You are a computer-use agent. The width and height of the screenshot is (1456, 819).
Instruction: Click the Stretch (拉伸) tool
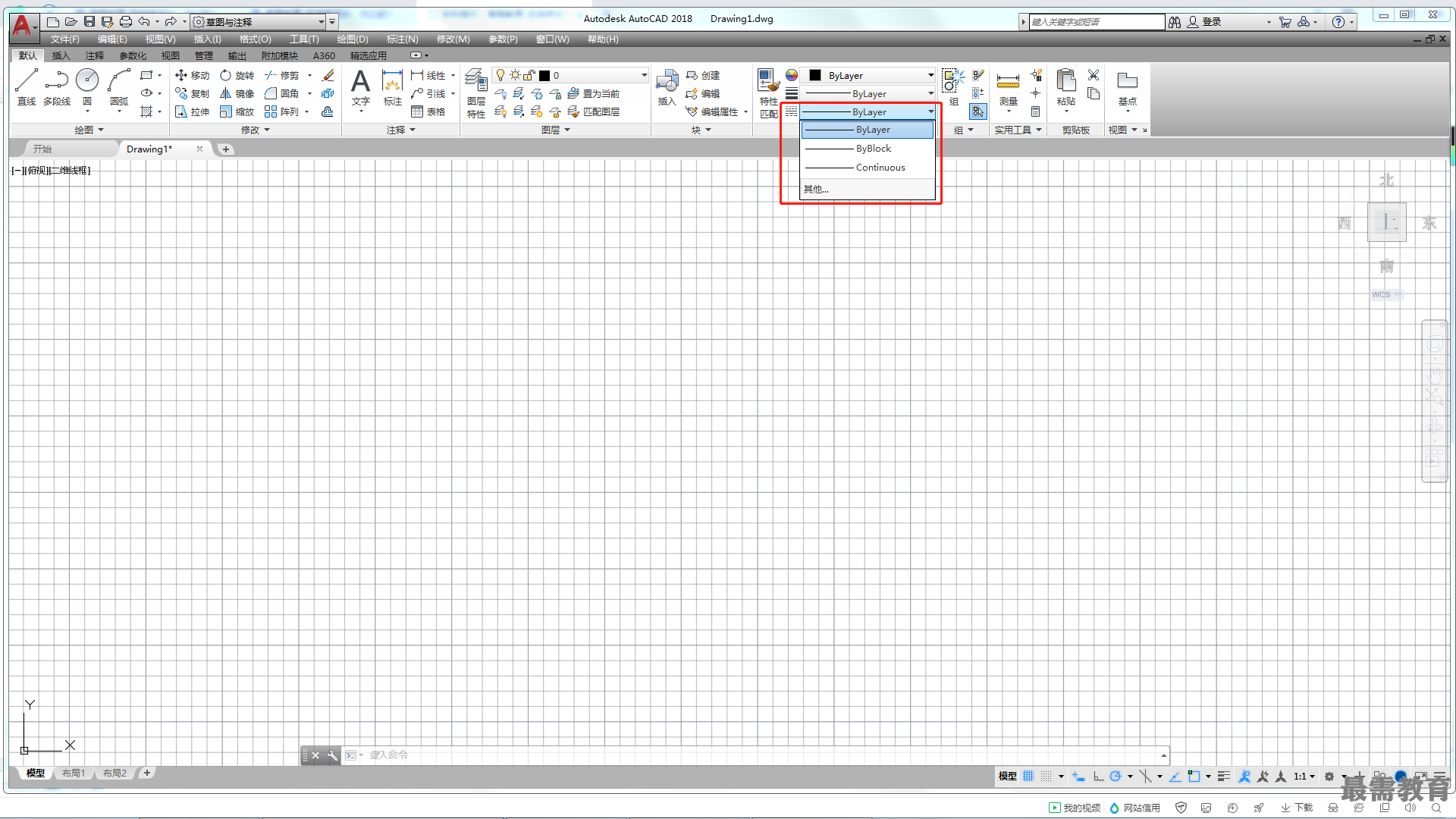[x=192, y=111]
